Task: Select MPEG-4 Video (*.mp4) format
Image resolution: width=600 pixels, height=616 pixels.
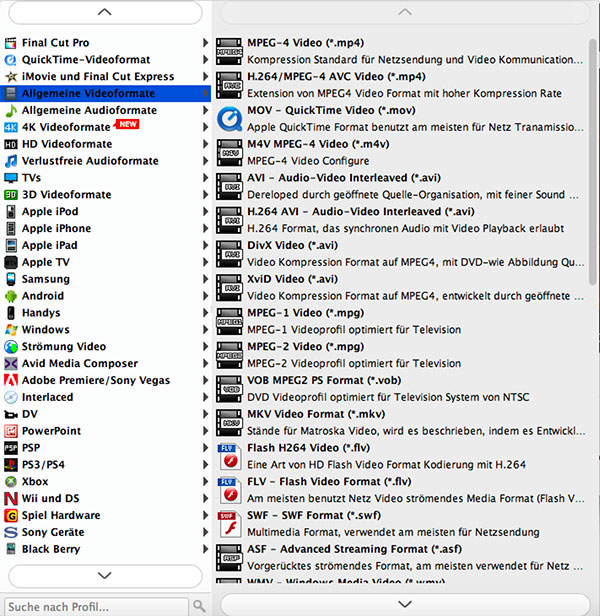Action: (x=401, y=51)
